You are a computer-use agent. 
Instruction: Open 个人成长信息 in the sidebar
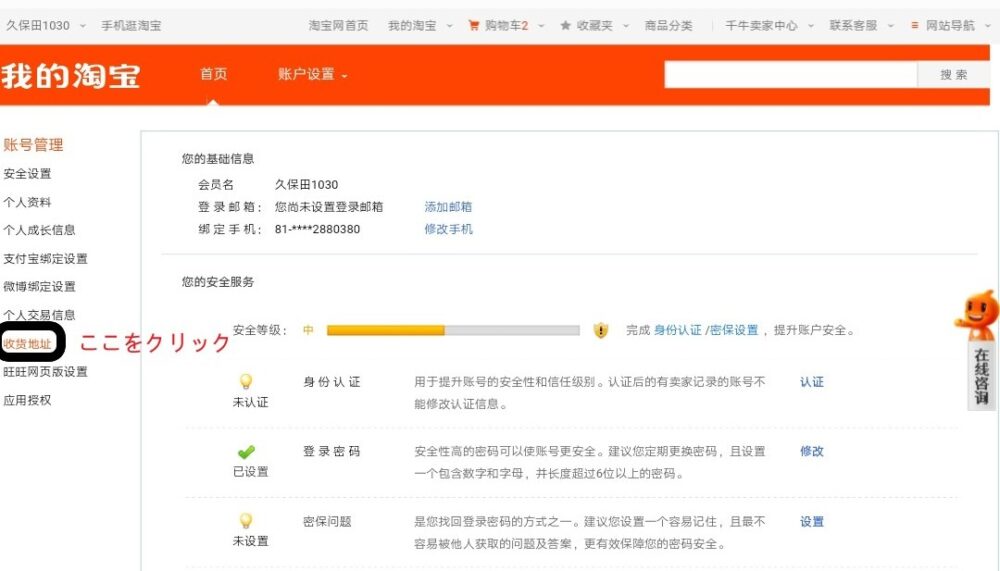coord(40,230)
